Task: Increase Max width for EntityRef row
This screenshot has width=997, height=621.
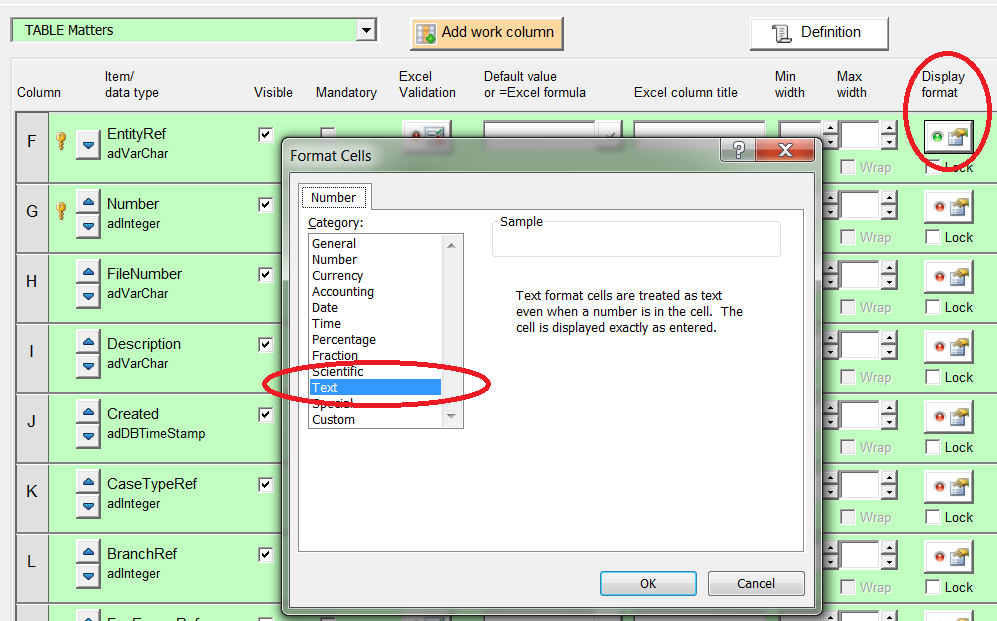Action: click(x=889, y=128)
